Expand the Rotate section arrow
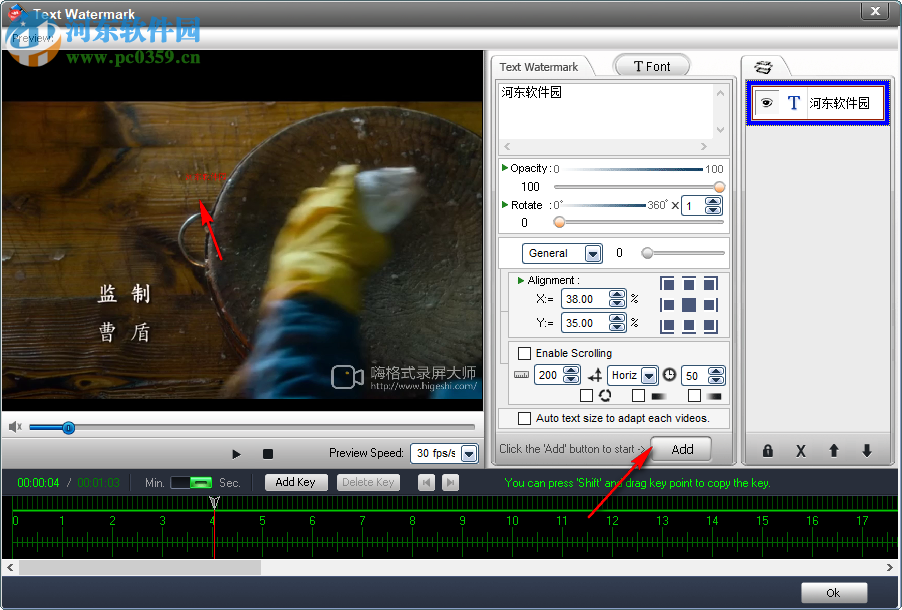Image resolution: width=902 pixels, height=610 pixels. tap(504, 205)
